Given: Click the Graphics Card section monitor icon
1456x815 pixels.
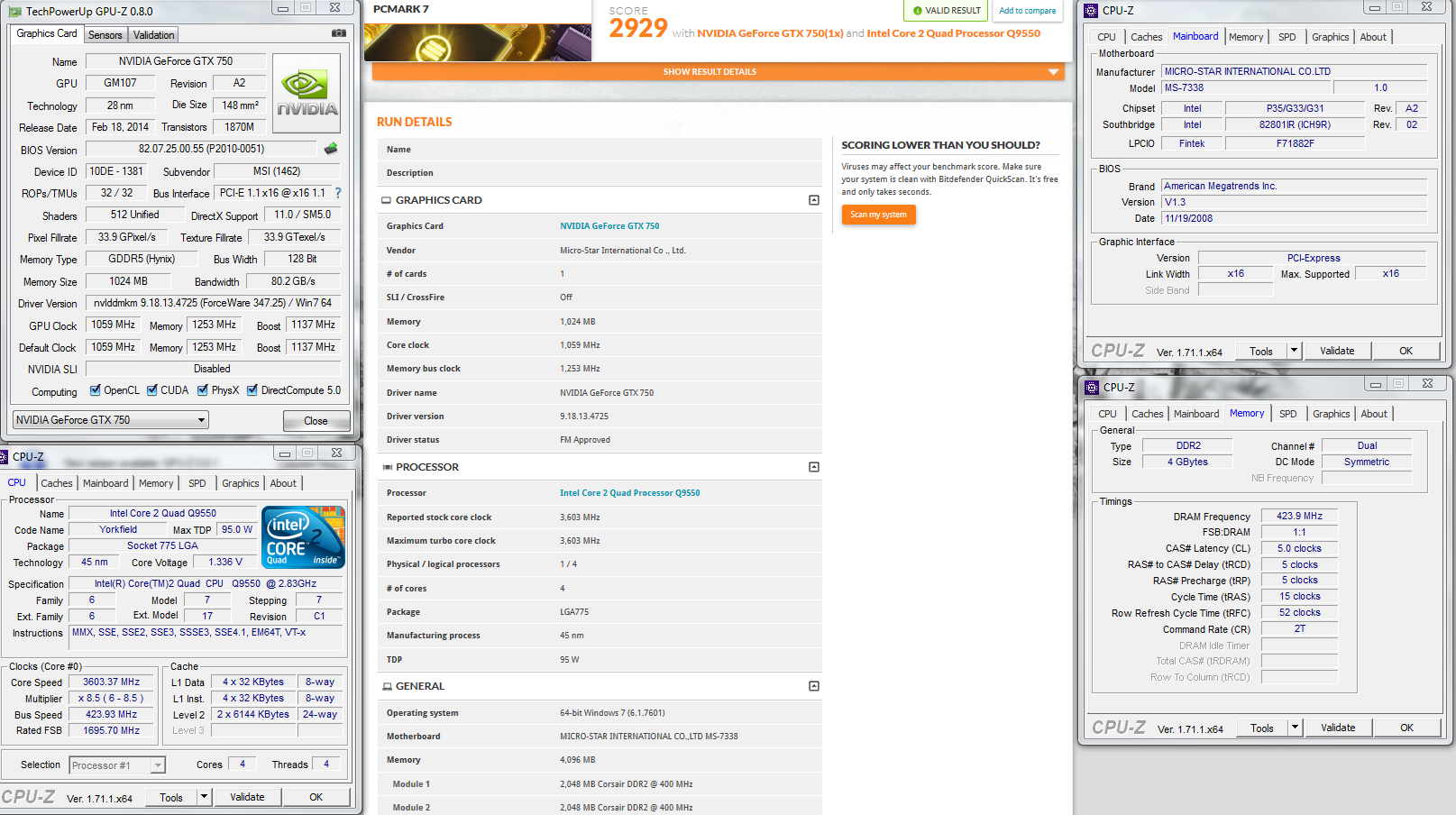Looking at the screenshot, I should pyautogui.click(x=387, y=200).
